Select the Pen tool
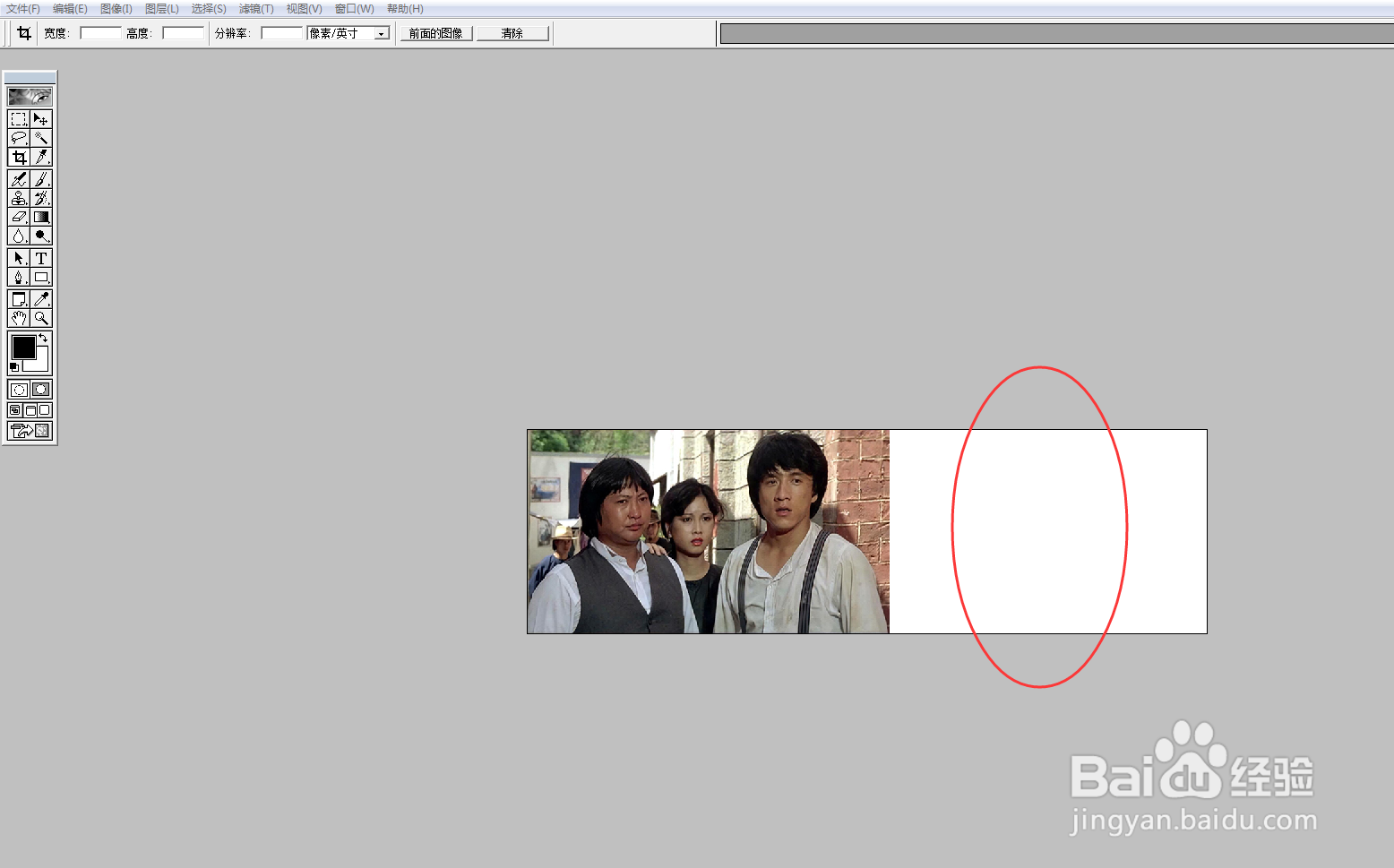The height and width of the screenshot is (868, 1394). pyautogui.click(x=19, y=277)
